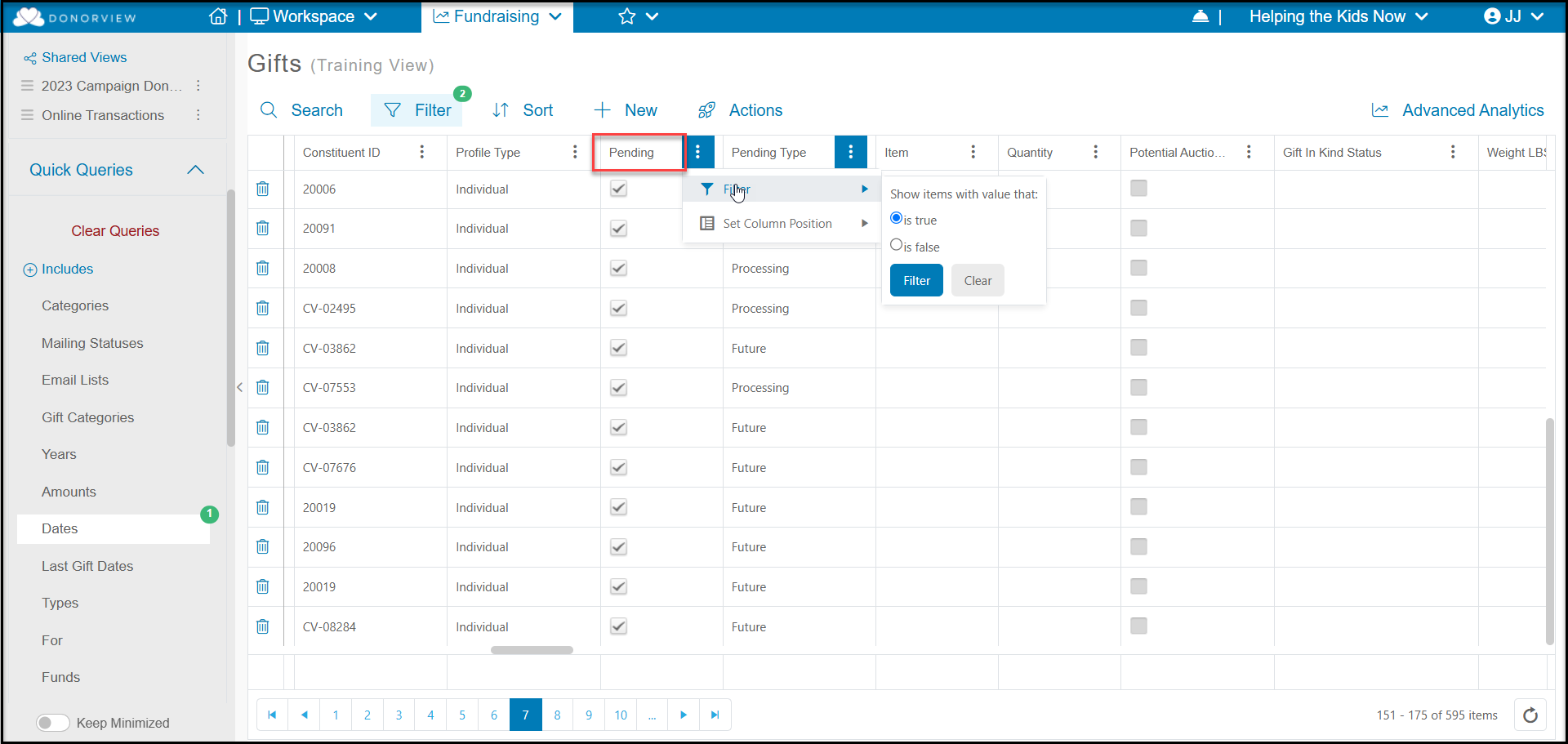Image resolution: width=1568 pixels, height=744 pixels.
Task: Delete the row for constituent CV-08284
Action: coord(263,626)
